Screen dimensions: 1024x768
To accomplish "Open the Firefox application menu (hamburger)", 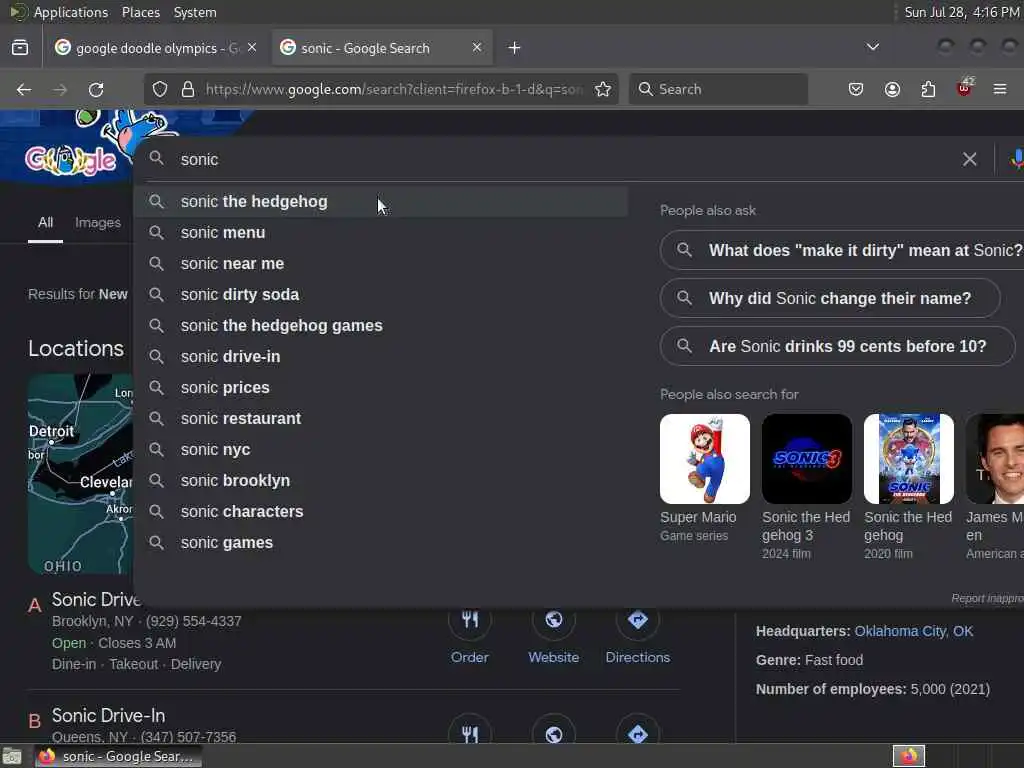I will point(1000,89).
